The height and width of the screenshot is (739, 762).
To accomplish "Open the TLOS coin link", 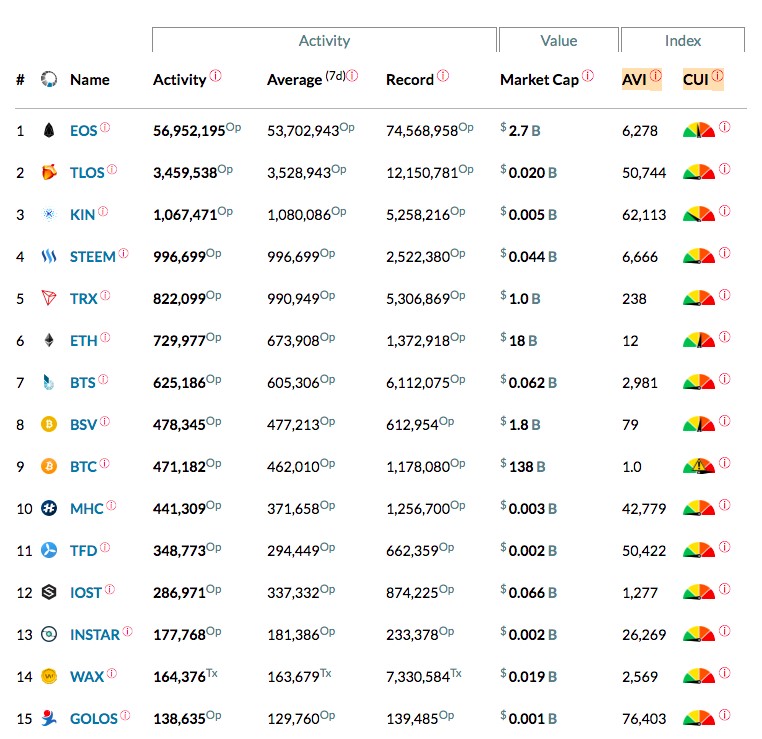I will tap(87, 173).
